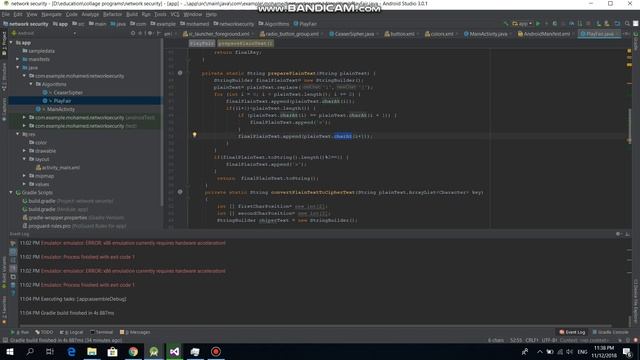Expand the drawable folder

pyautogui.click(x=24, y=151)
